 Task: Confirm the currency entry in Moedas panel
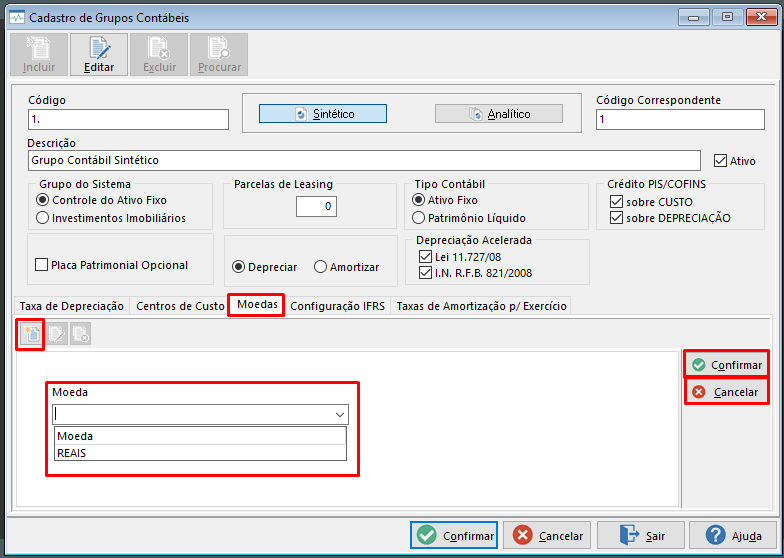pyautogui.click(x=726, y=365)
